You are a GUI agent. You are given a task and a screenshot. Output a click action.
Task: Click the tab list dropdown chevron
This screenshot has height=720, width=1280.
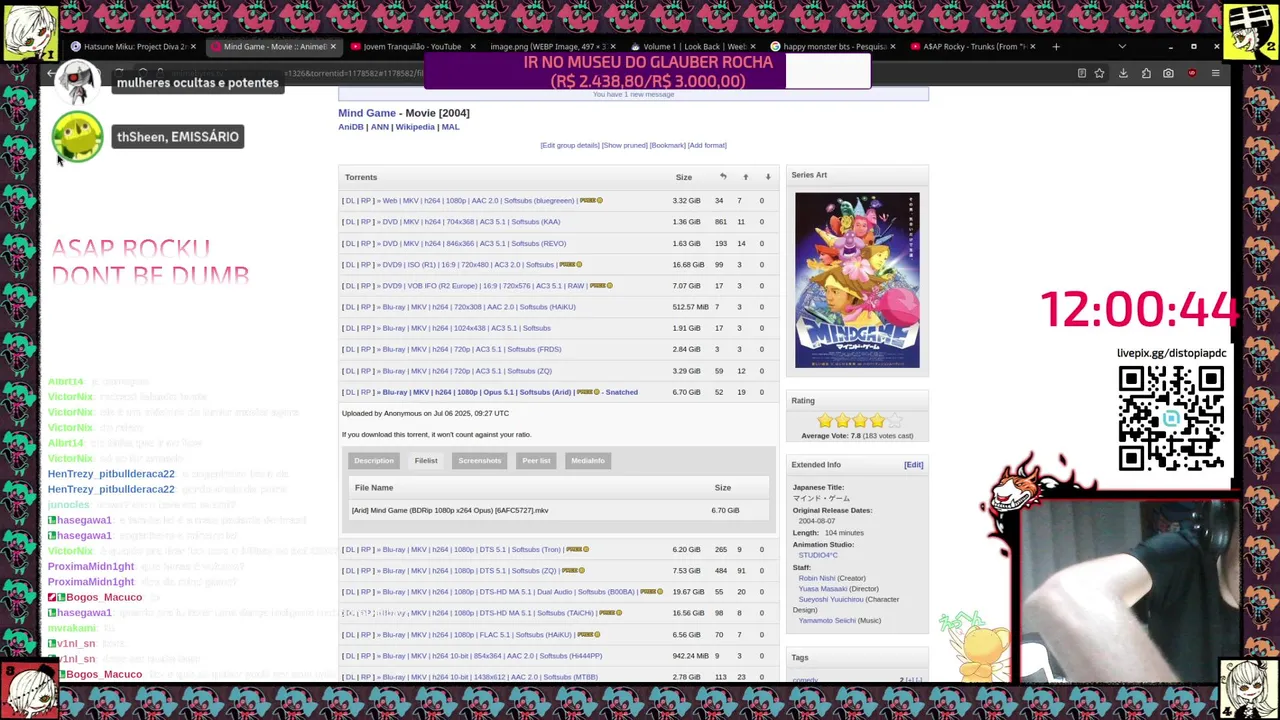1121,46
